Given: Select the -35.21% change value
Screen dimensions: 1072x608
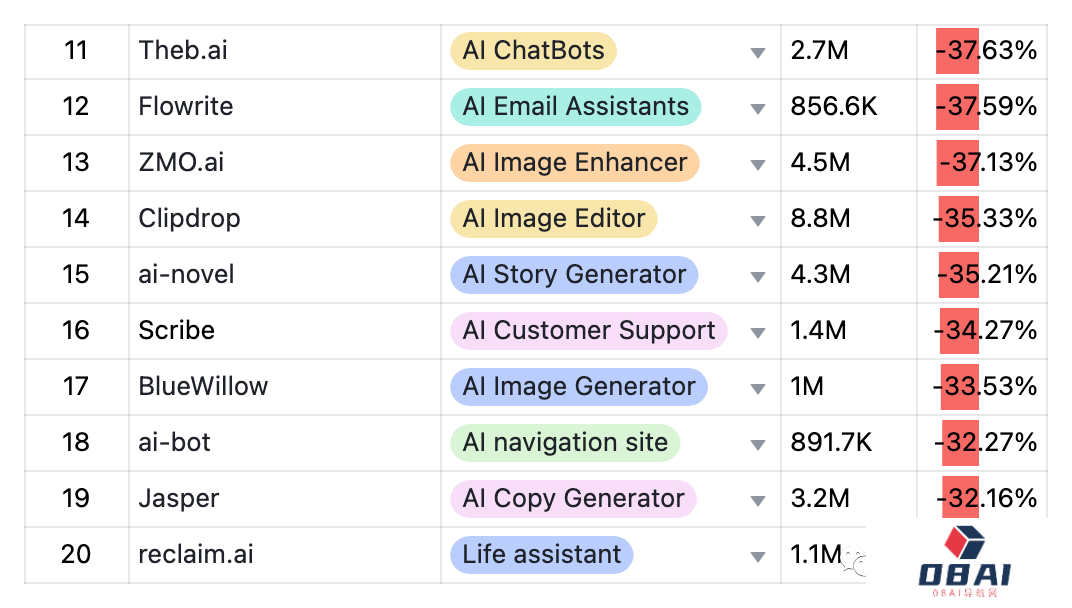Looking at the screenshot, I should point(987,275).
